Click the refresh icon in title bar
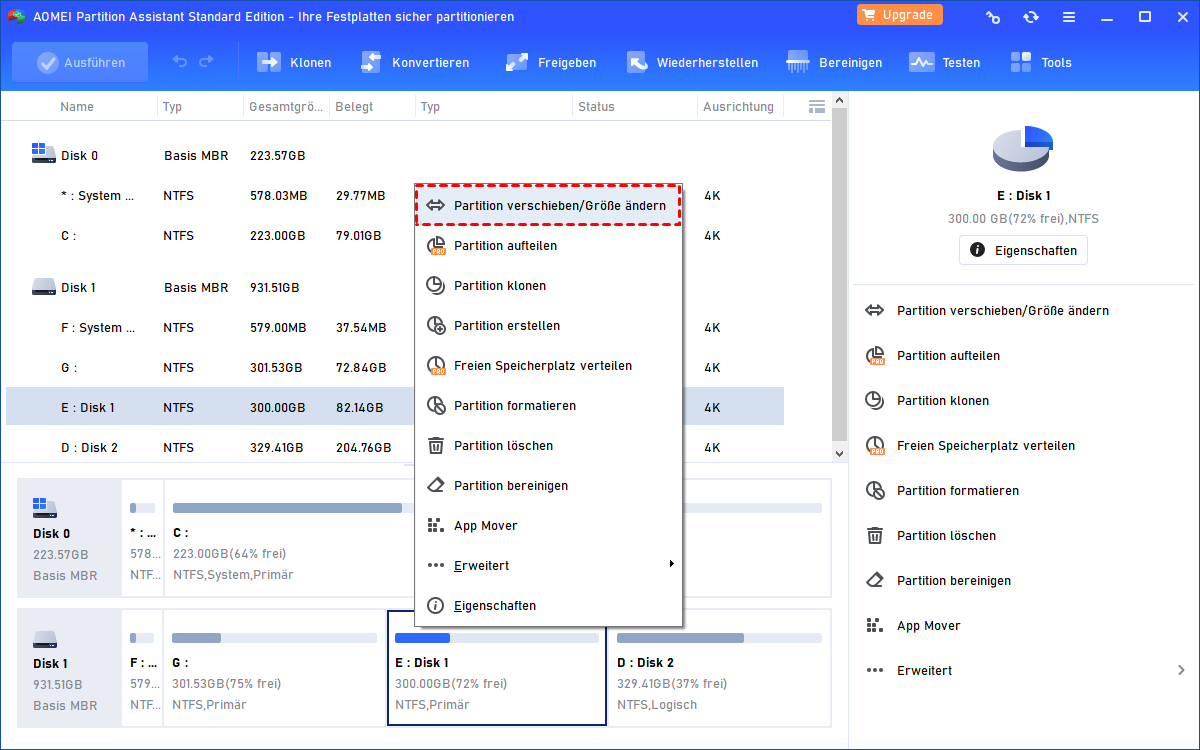The width and height of the screenshot is (1200, 750). click(1030, 17)
